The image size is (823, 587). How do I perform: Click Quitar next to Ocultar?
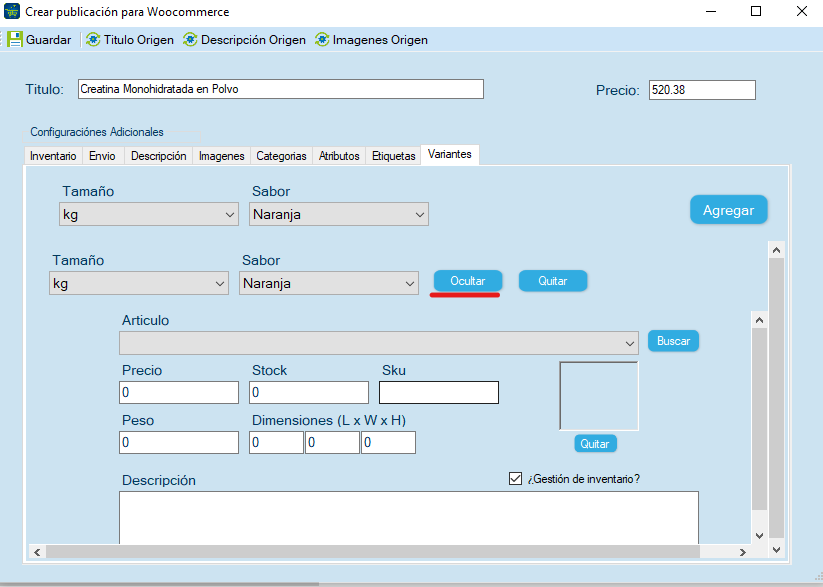(553, 281)
